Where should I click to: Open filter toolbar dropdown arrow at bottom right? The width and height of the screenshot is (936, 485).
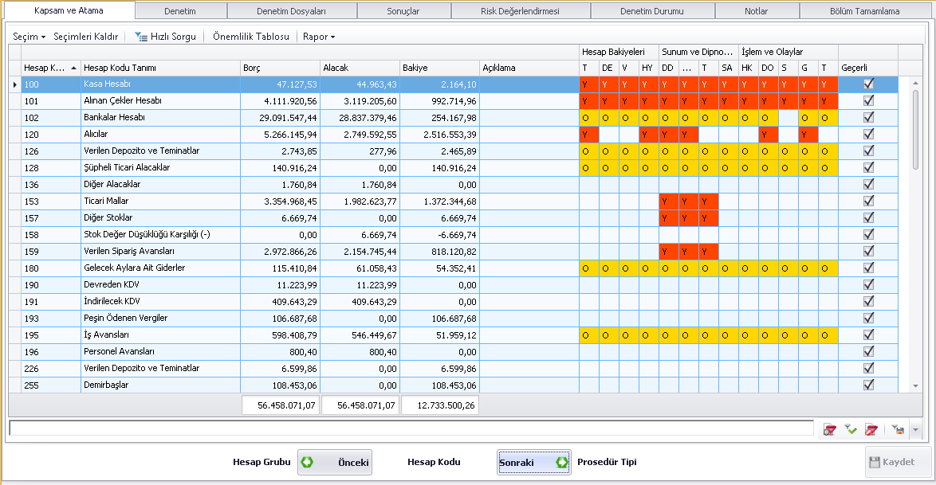916,430
